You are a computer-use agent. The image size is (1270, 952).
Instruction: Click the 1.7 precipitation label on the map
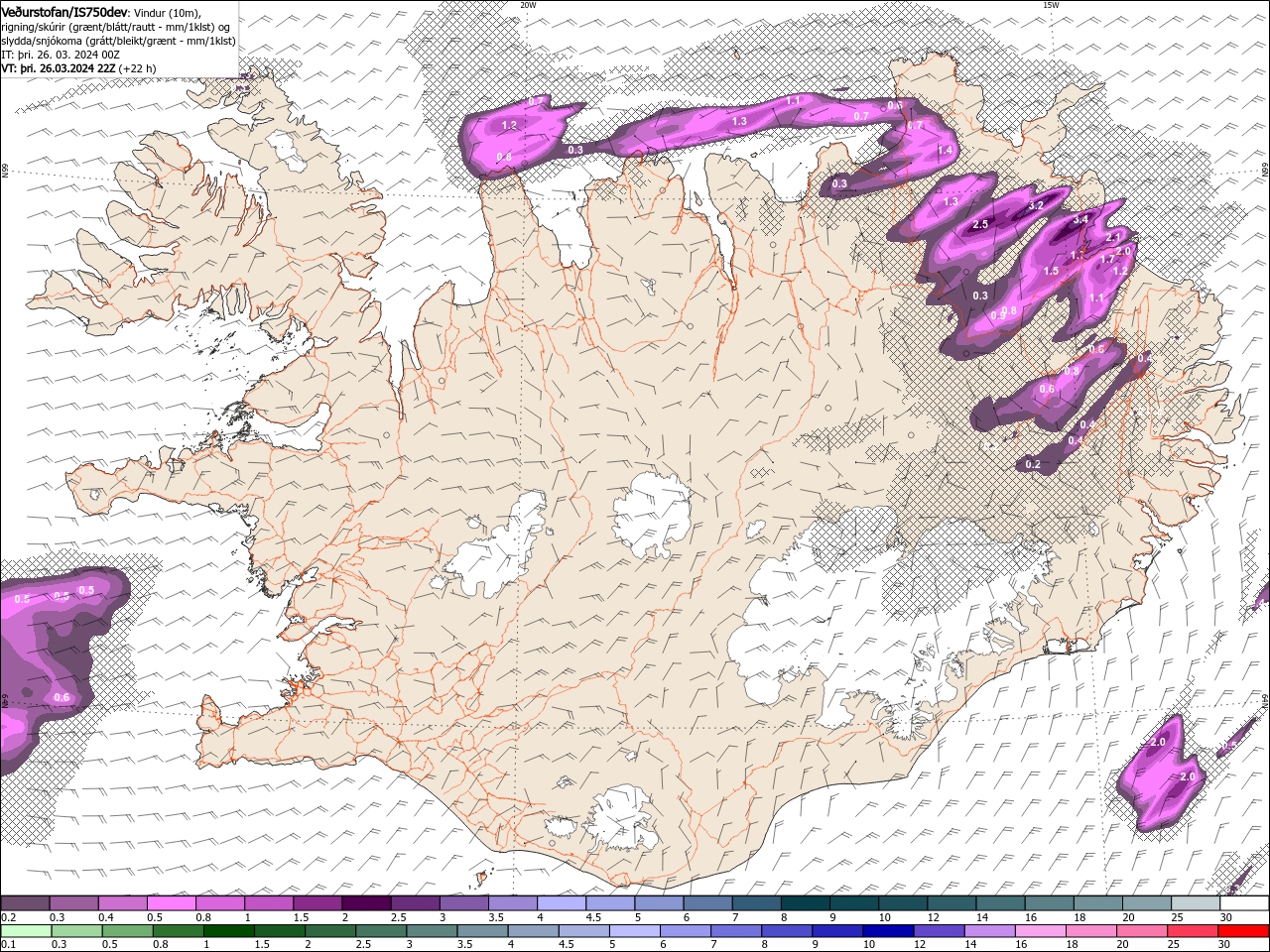pyautogui.click(x=1108, y=260)
